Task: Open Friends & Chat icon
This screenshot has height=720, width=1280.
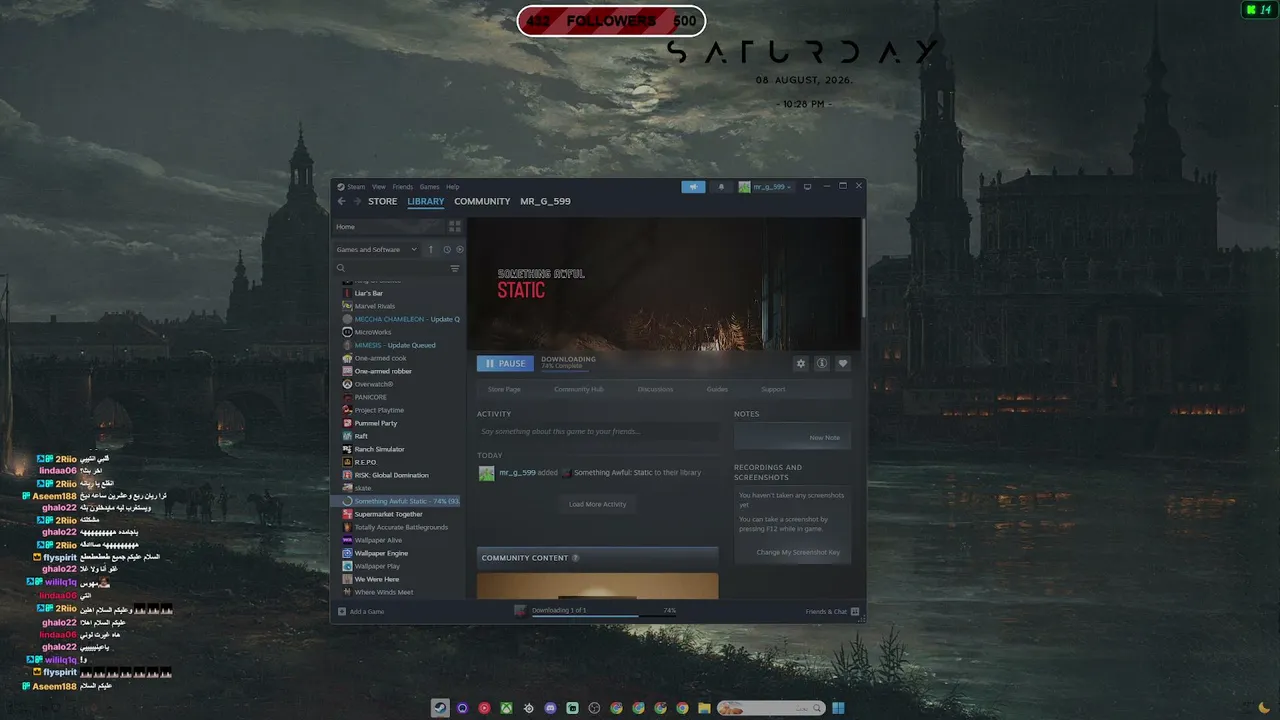Action: (855, 611)
